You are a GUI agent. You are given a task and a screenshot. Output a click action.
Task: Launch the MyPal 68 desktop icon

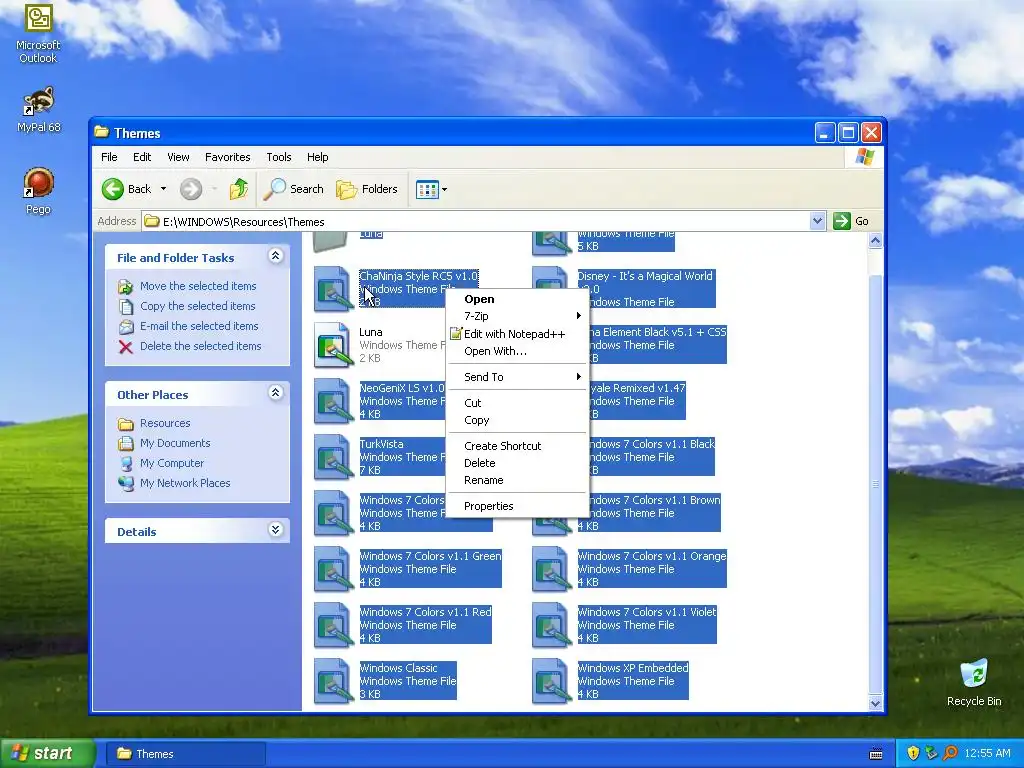click(38, 109)
